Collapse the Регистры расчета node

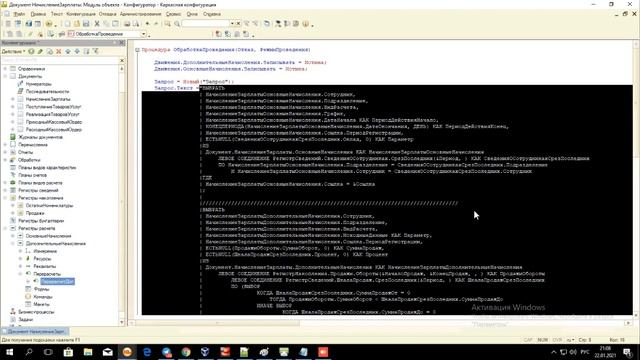click(x=5, y=228)
